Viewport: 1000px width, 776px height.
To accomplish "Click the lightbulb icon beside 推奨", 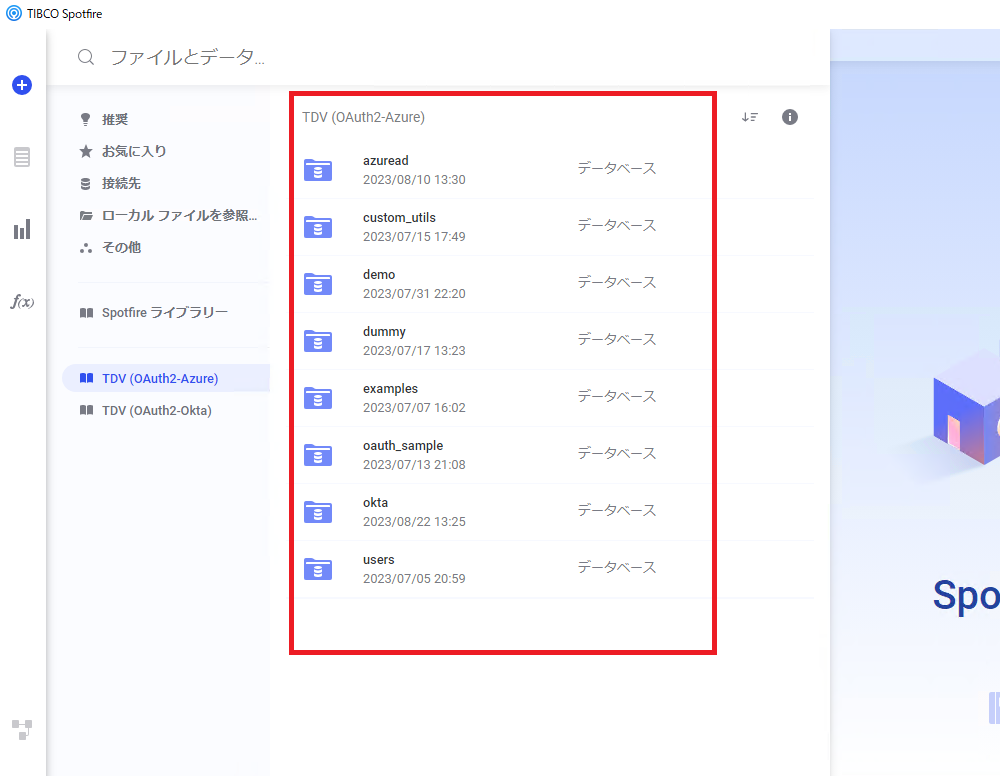I will point(85,119).
